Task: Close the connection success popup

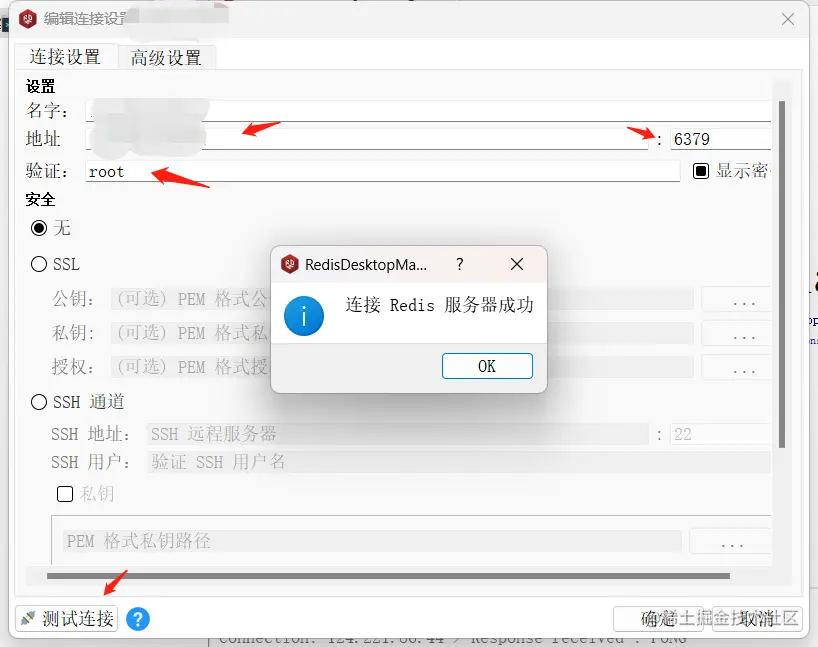Action: [x=516, y=264]
